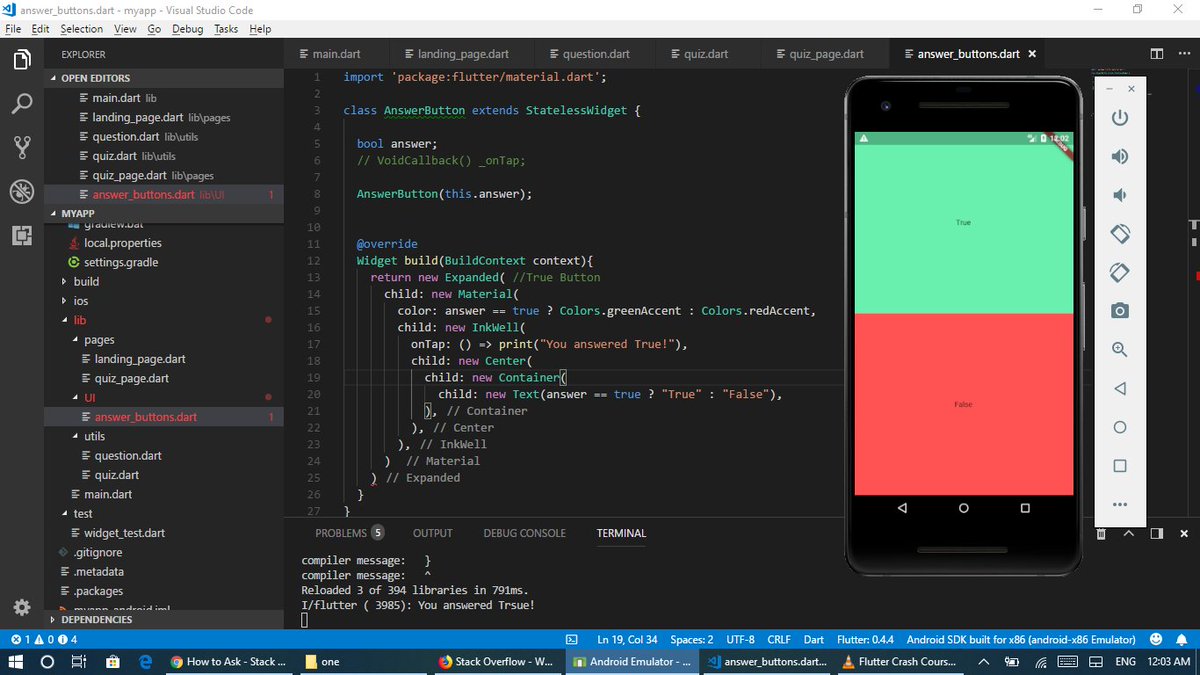Tap the green True button in emulator

(x=964, y=228)
